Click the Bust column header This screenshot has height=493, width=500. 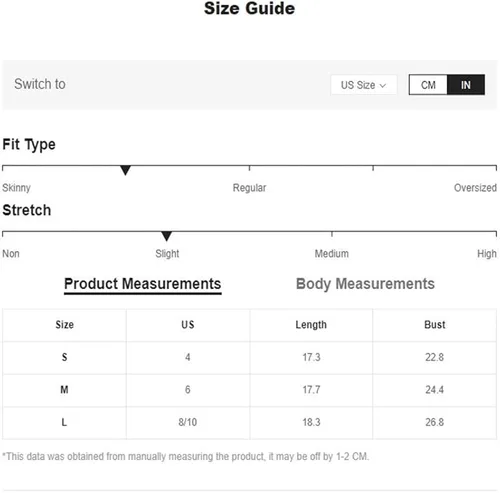[x=435, y=325]
